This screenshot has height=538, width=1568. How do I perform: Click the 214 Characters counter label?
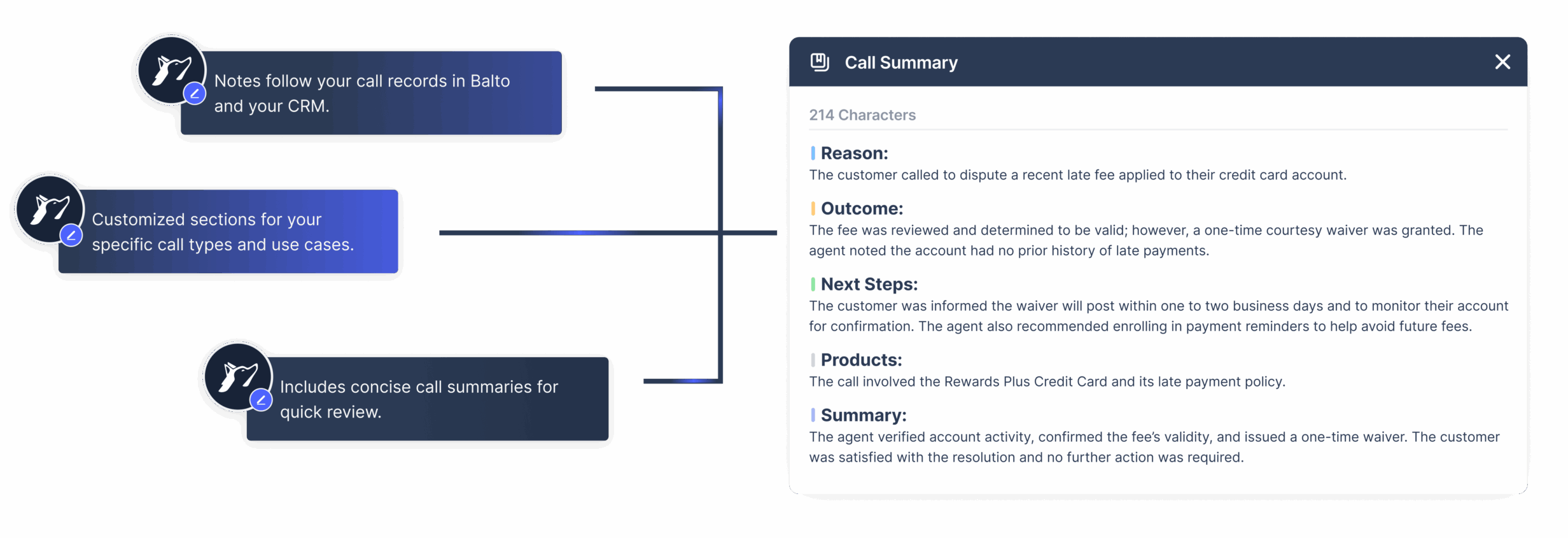[x=862, y=115]
